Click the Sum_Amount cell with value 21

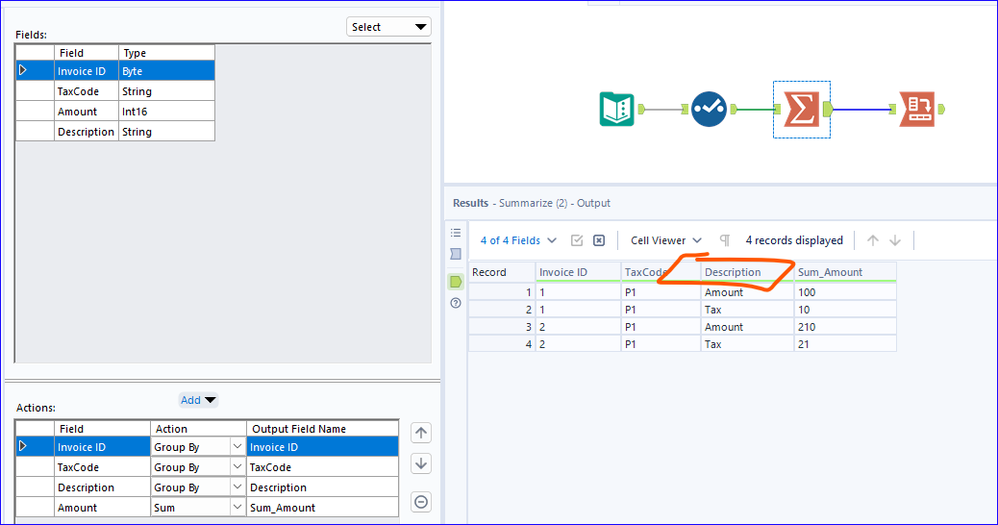[845, 344]
